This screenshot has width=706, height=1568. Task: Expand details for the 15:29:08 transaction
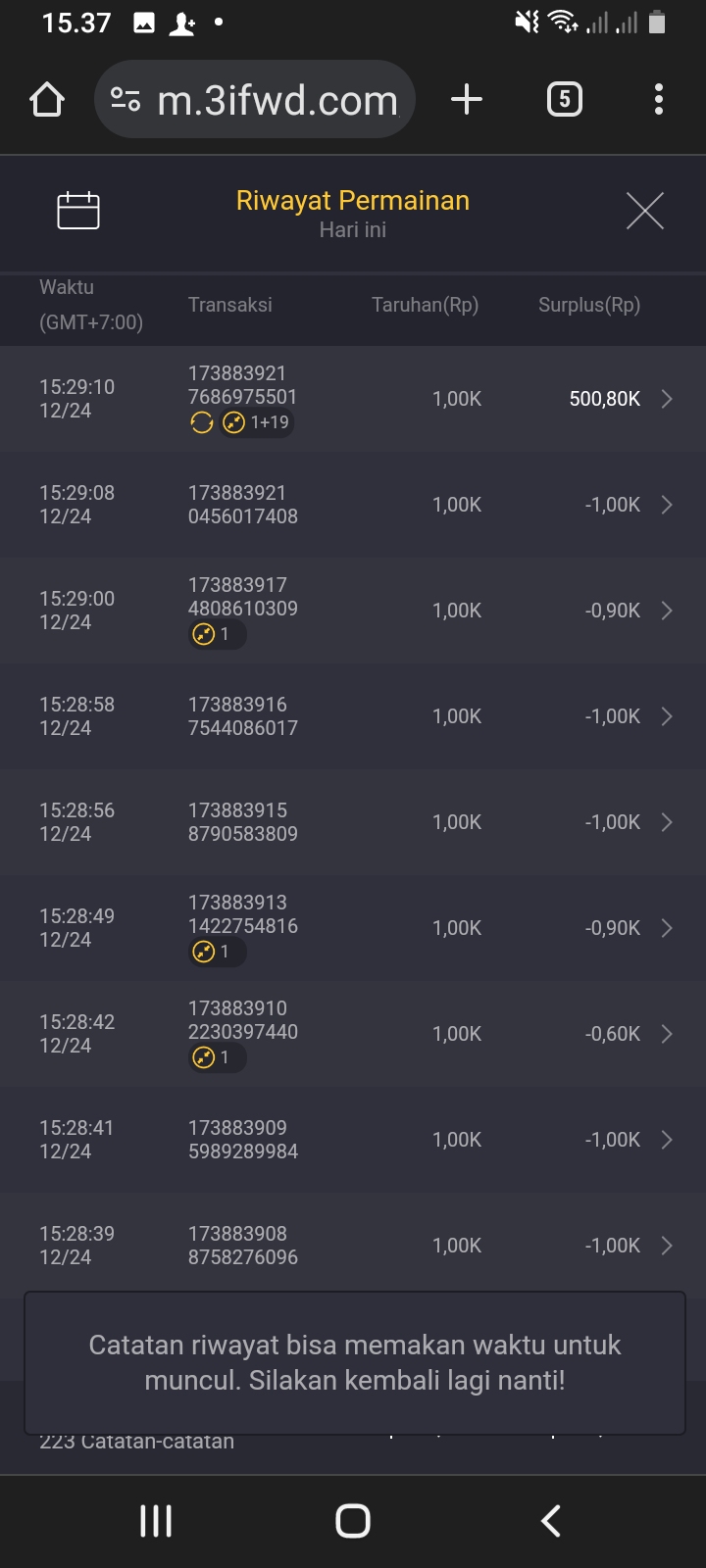point(667,505)
